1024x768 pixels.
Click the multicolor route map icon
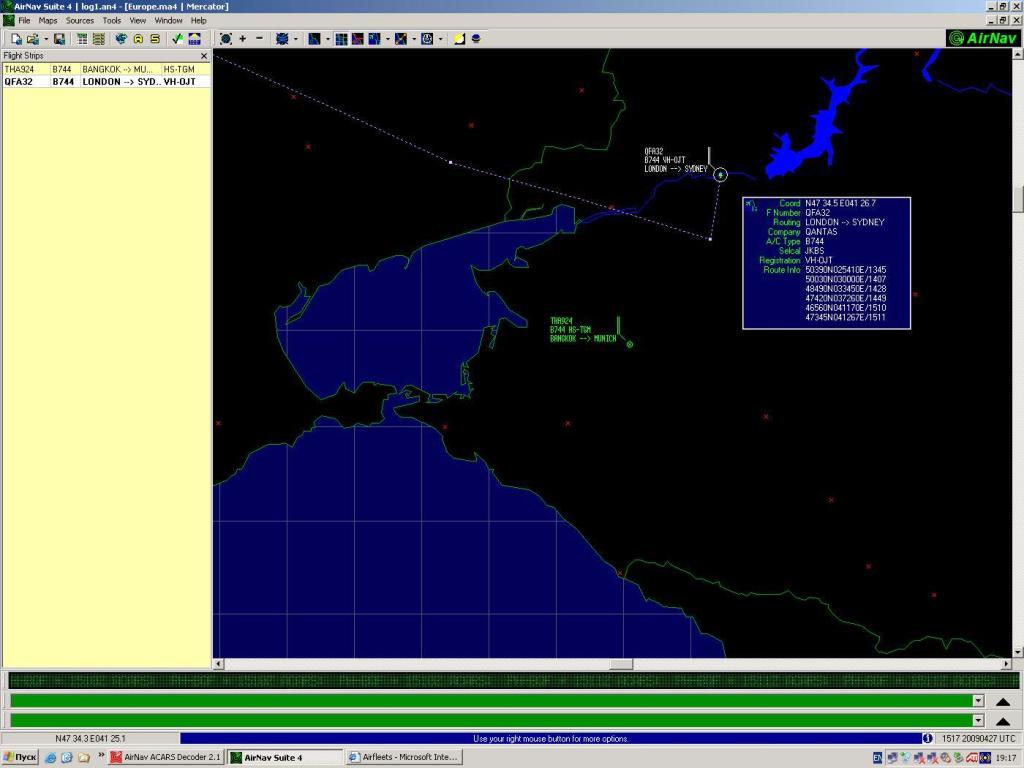pyautogui.click(x=401, y=39)
